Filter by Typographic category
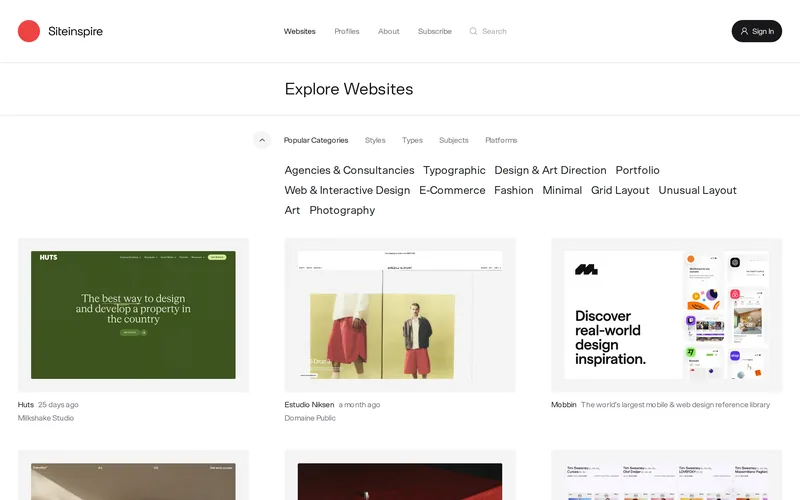Image resolution: width=800 pixels, height=500 pixels. click(x=454, y=170)
